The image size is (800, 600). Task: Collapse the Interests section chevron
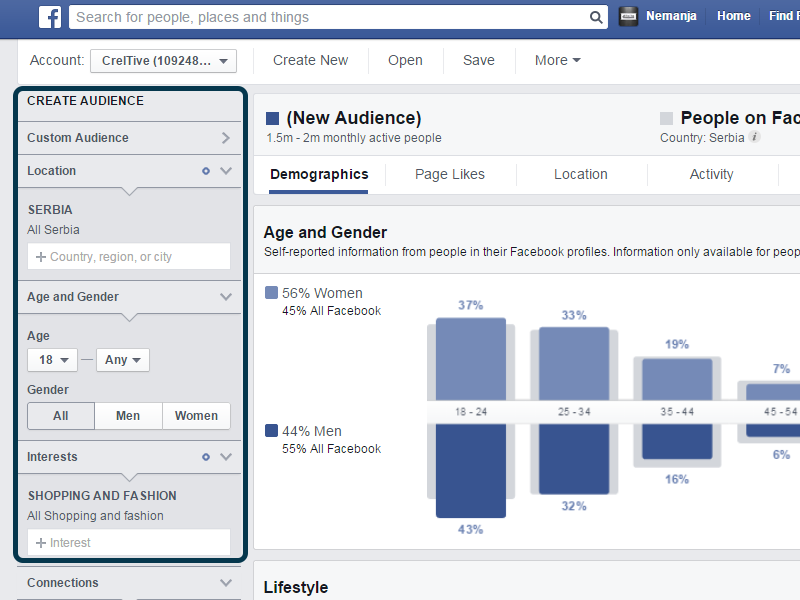(226, 457)
